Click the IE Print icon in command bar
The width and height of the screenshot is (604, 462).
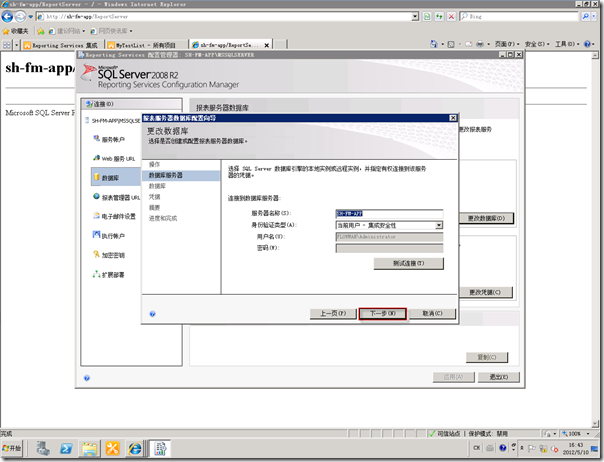coord(480,44)
